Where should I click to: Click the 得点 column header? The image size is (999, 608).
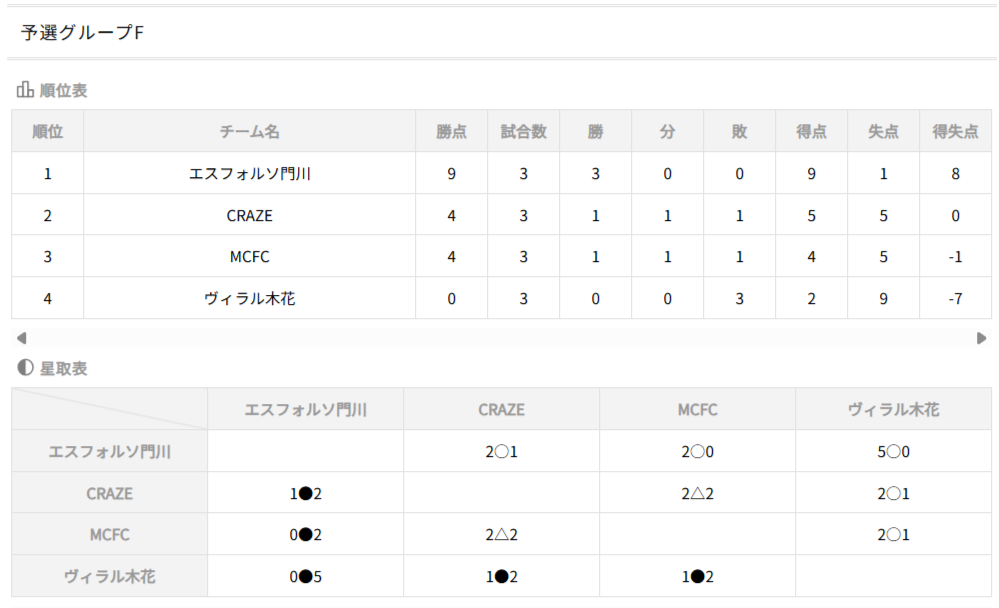pos(811,131)
